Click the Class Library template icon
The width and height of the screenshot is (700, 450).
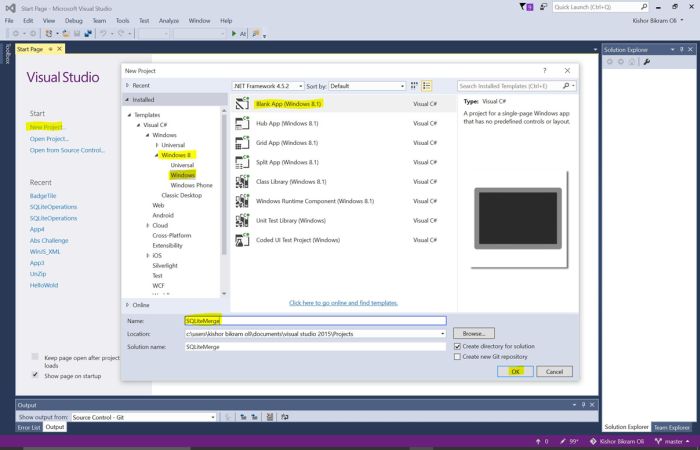242,182
